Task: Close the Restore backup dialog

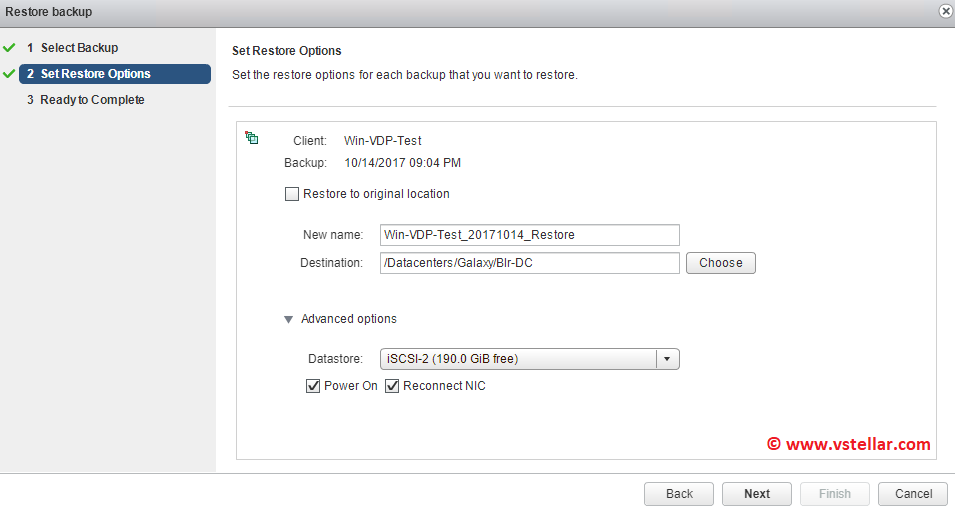Action: pyautogui.click(x=945, y=11)
